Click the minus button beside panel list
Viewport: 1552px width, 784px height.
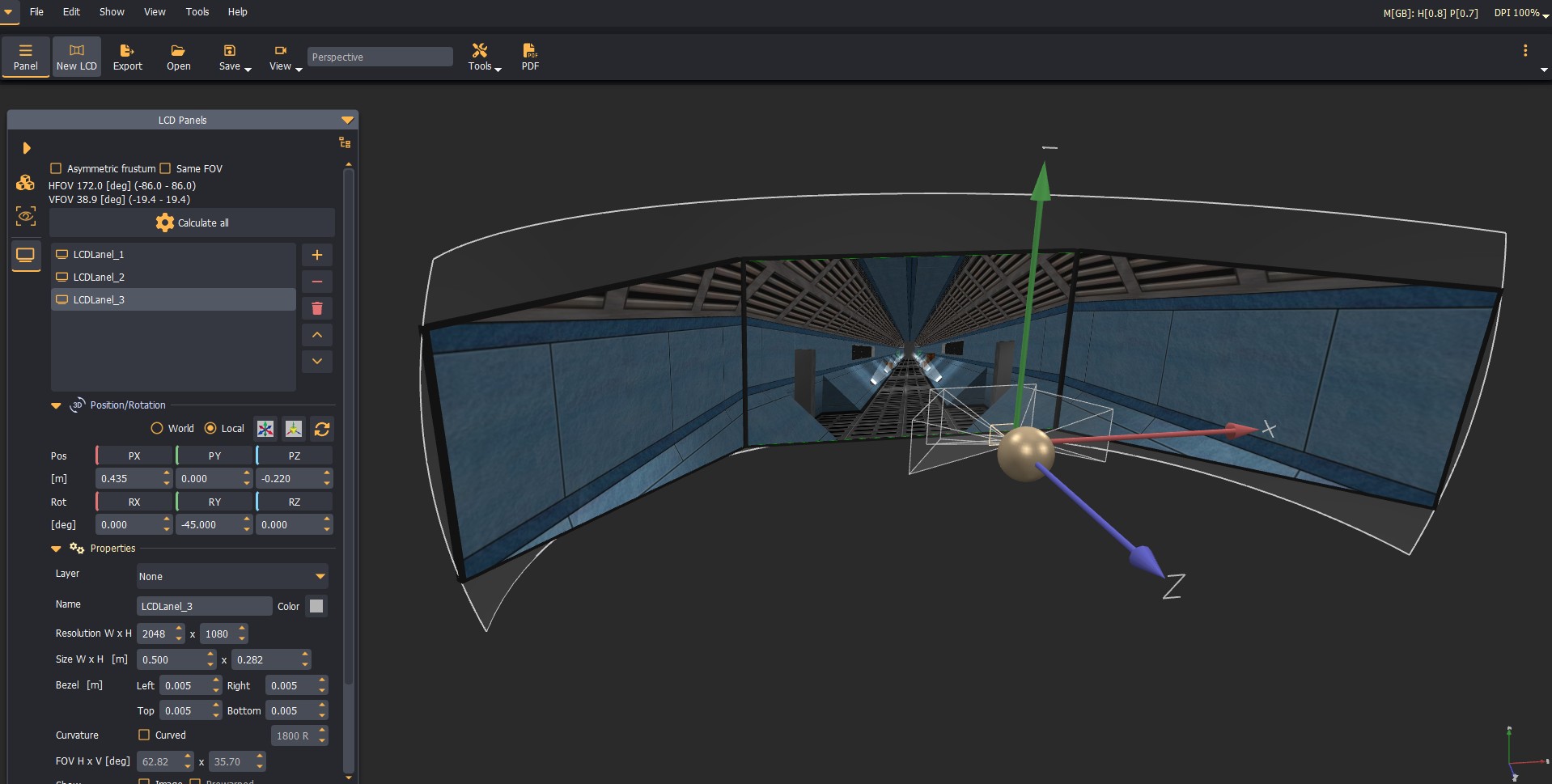point(317,282)
